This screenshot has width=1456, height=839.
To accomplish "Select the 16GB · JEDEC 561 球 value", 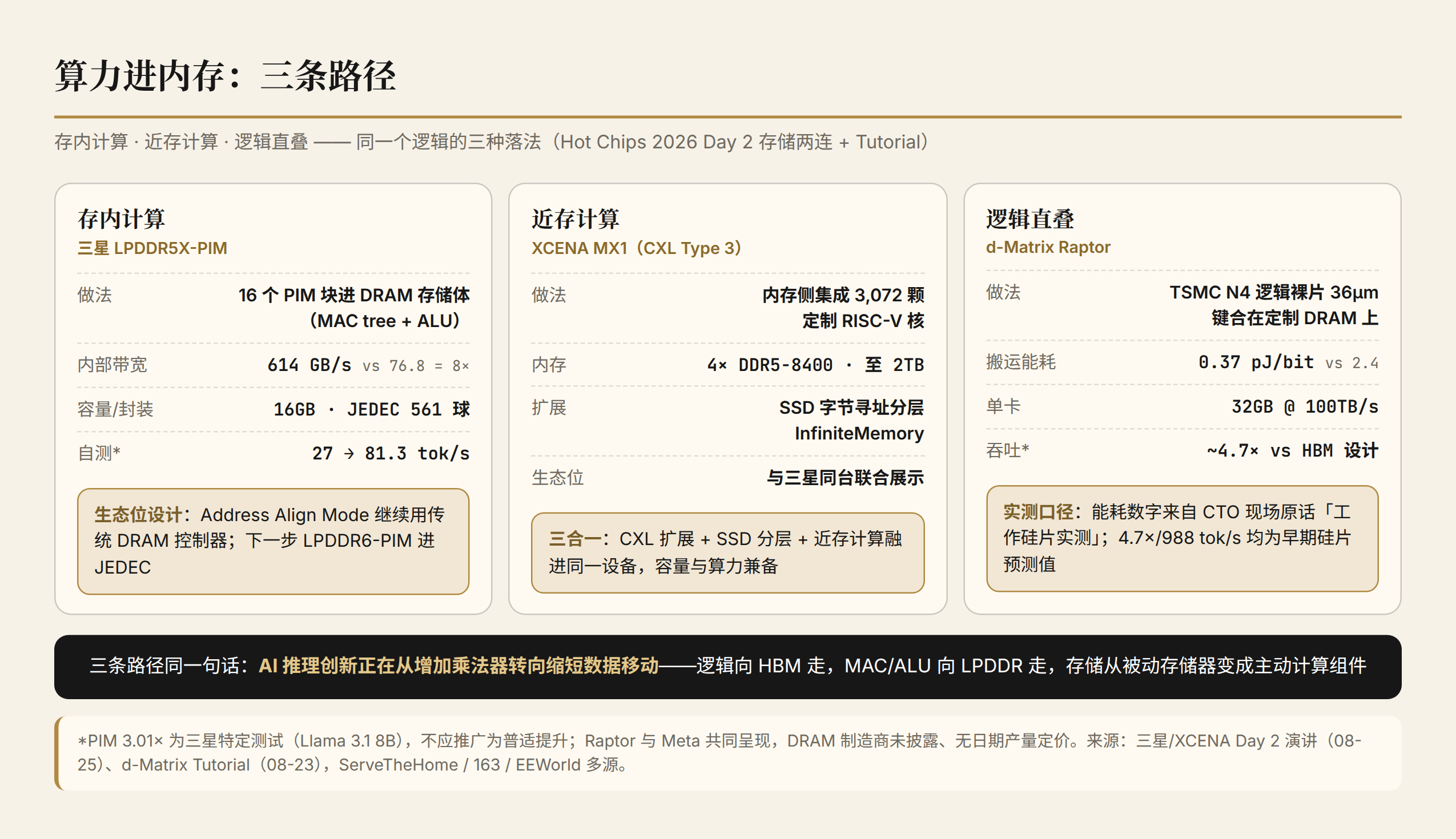I will (x=371, y=409).
